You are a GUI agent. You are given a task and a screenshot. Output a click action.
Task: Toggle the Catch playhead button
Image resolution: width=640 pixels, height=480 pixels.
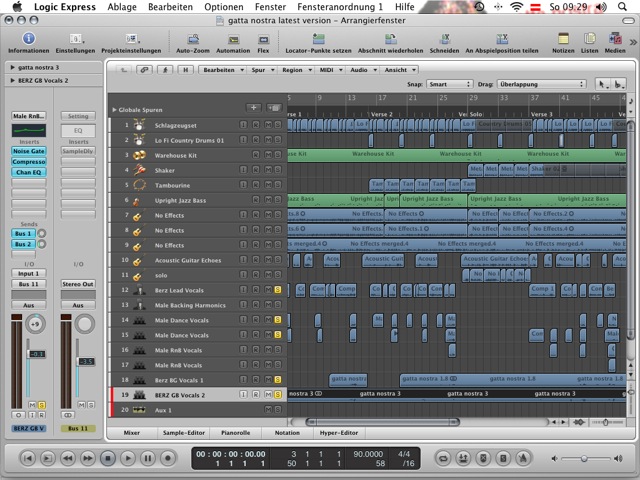coord(165,70)
